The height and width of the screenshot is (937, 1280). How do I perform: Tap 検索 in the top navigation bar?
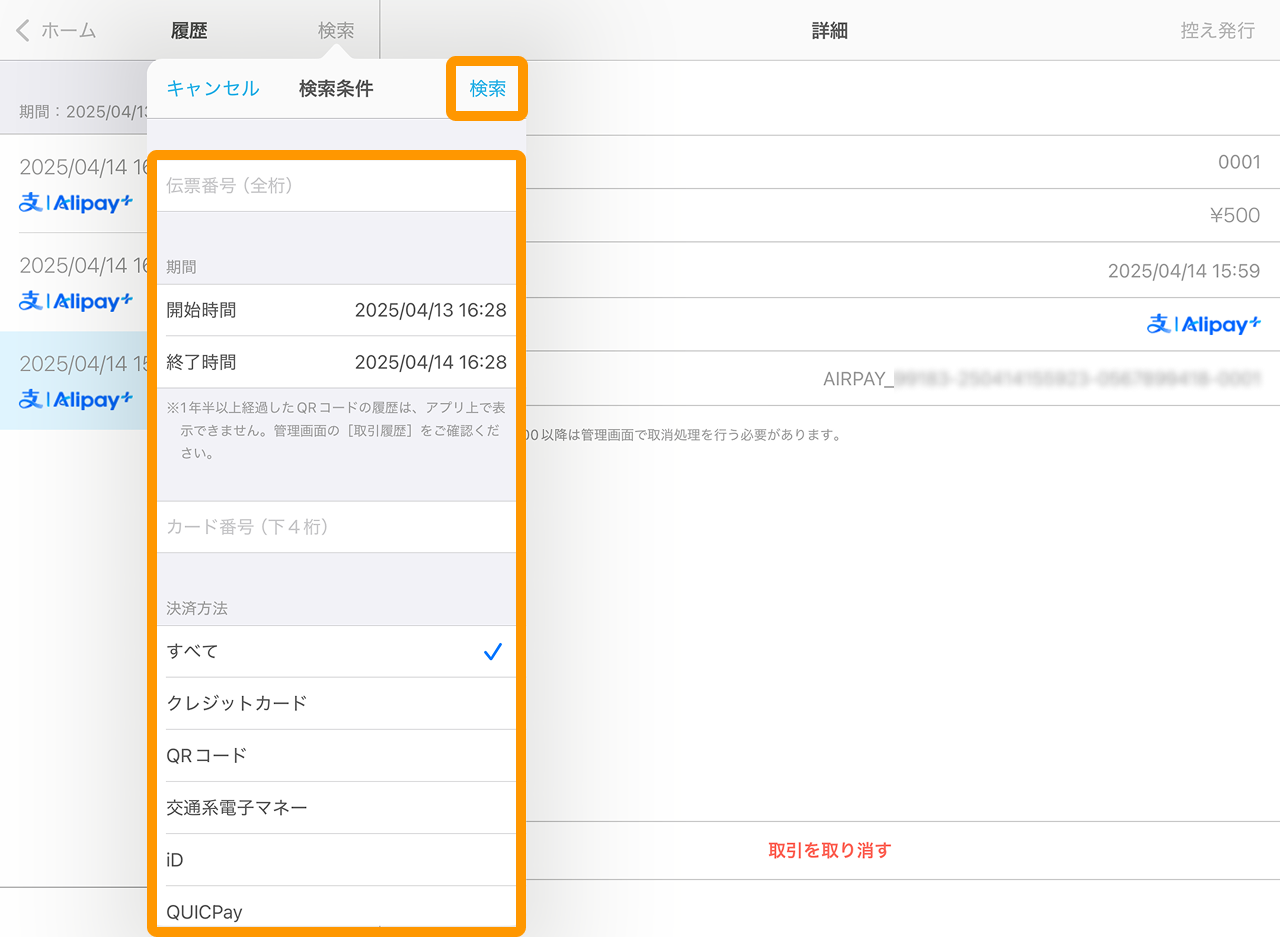[x=336, y=31]
